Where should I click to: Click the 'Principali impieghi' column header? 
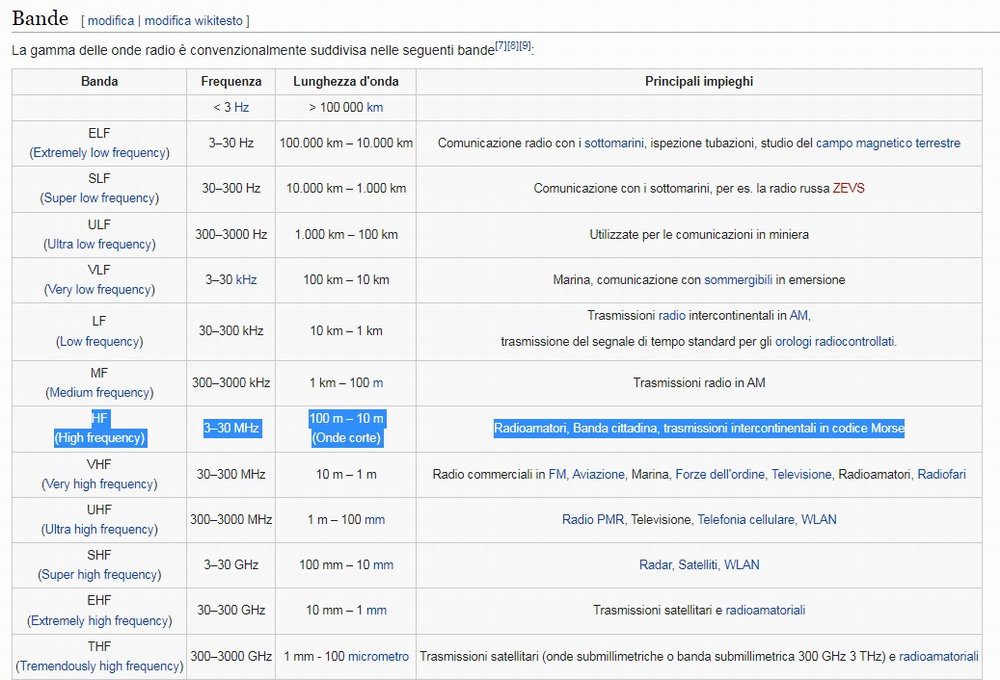(698, 81)
